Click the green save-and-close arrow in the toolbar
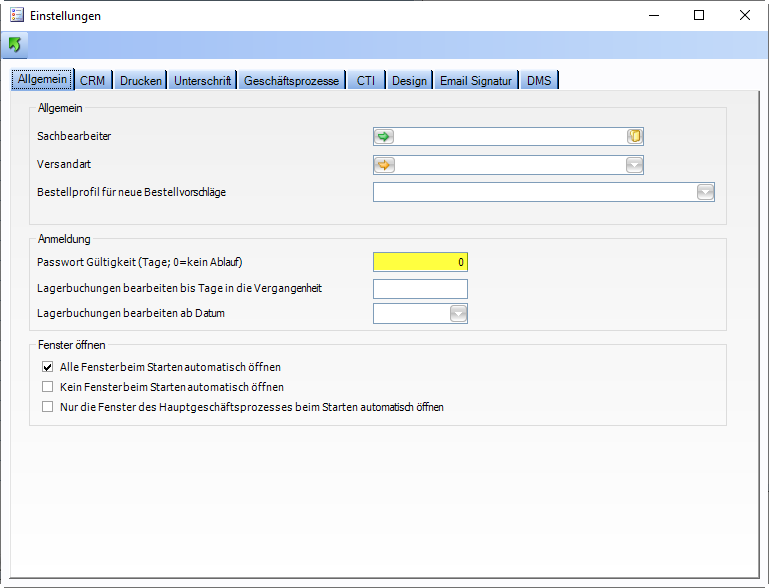 (15, 45)
